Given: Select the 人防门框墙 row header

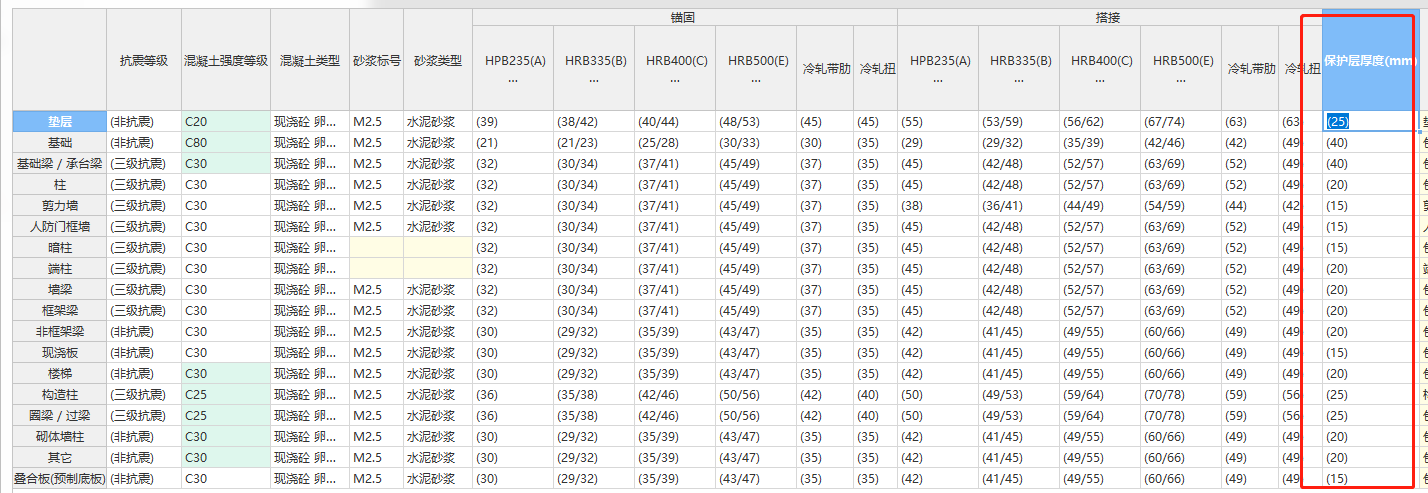Looking at the screenshot, I should click(59, 226).
